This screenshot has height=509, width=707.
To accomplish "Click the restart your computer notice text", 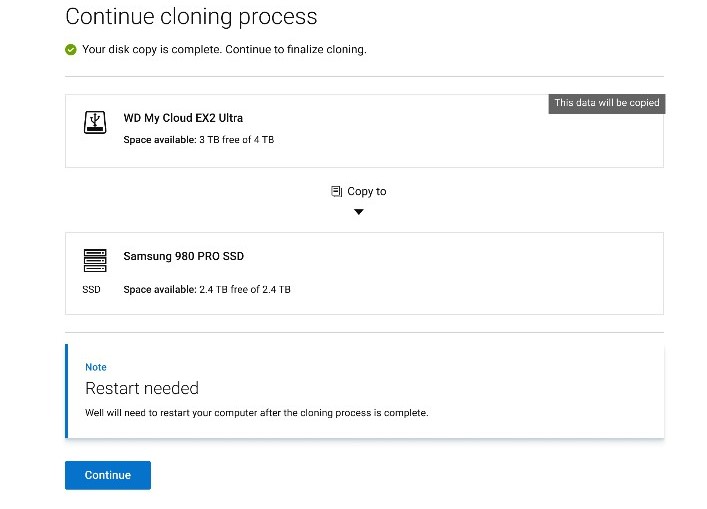I will point(256,412).
